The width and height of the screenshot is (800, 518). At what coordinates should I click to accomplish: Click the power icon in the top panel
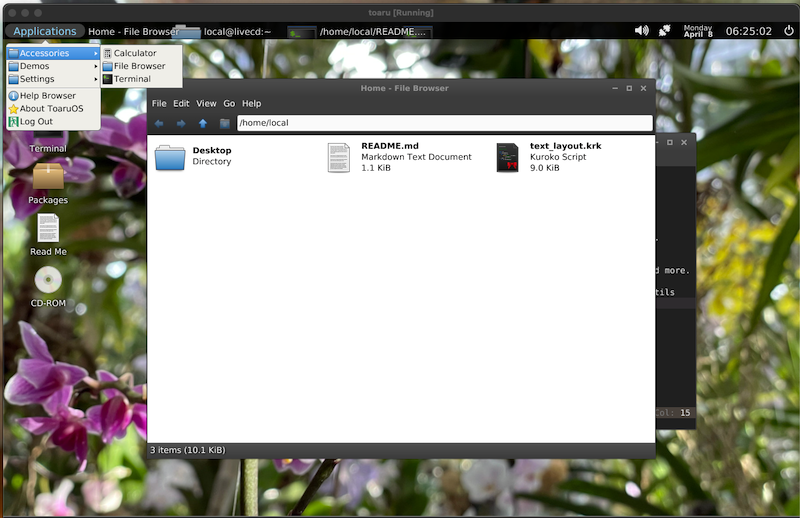click(x=787, y=31)
